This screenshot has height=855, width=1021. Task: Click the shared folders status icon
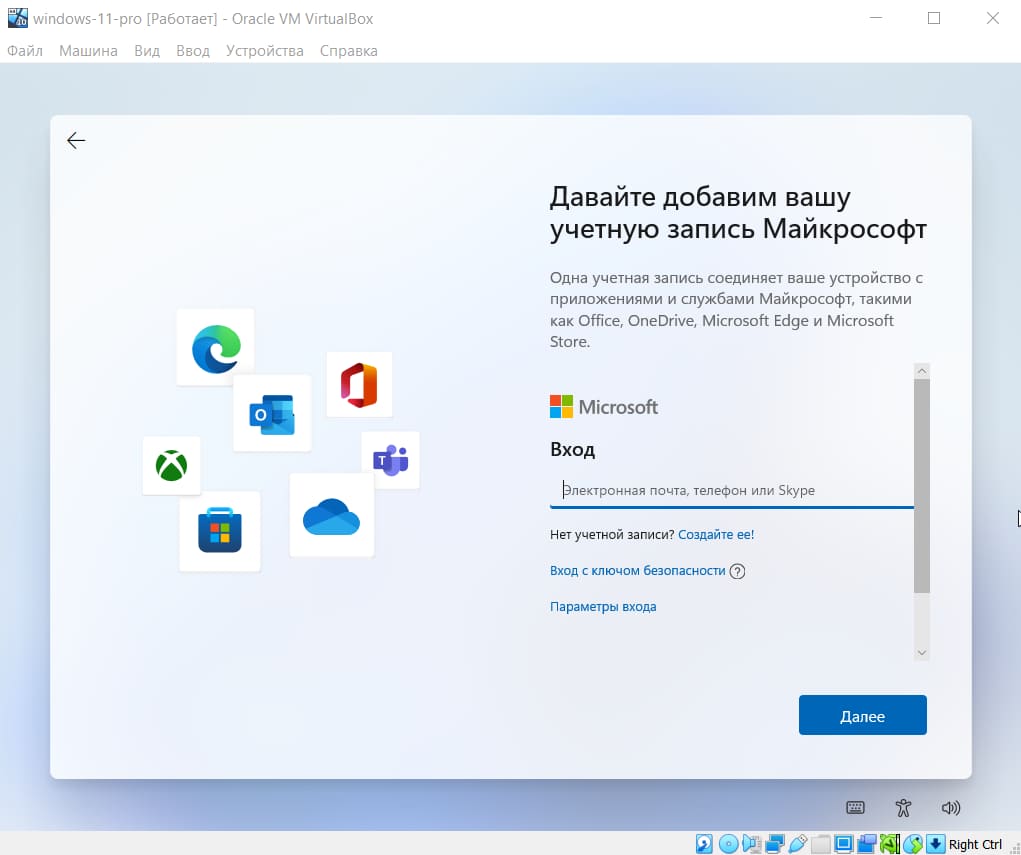click(x=820, y=844)
